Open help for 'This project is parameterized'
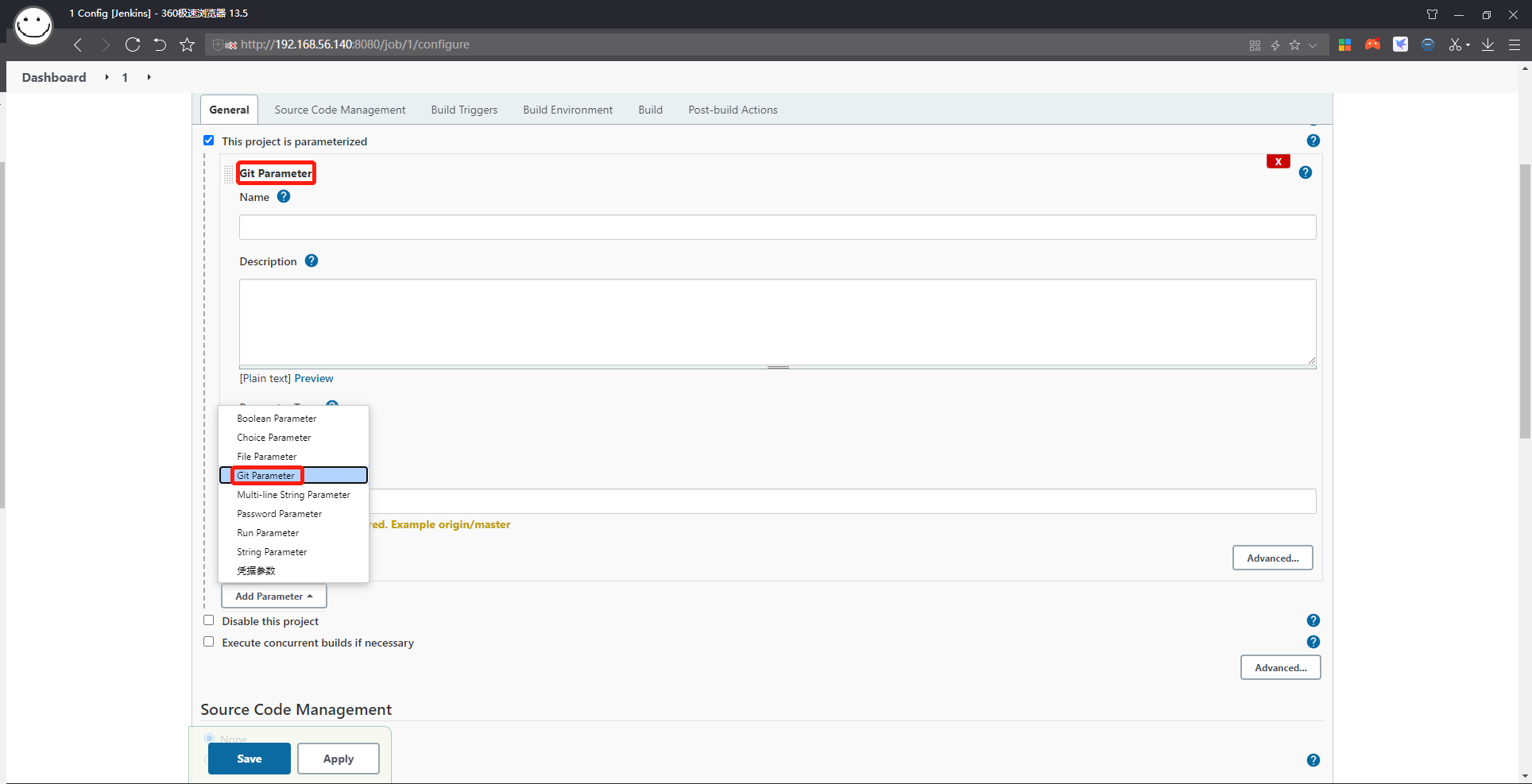This screenshot has width=1532, height=784. [x=1313, y=141]
